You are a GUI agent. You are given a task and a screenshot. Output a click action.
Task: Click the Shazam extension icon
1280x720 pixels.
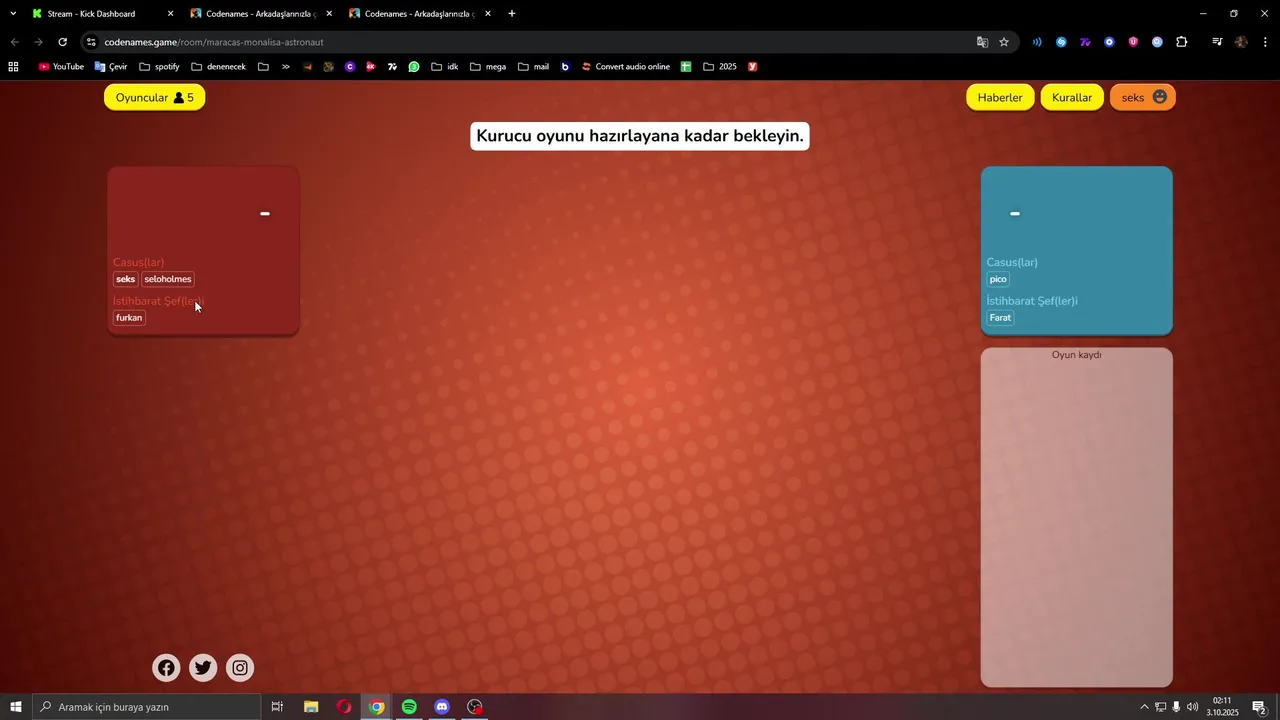[1061, 42]
